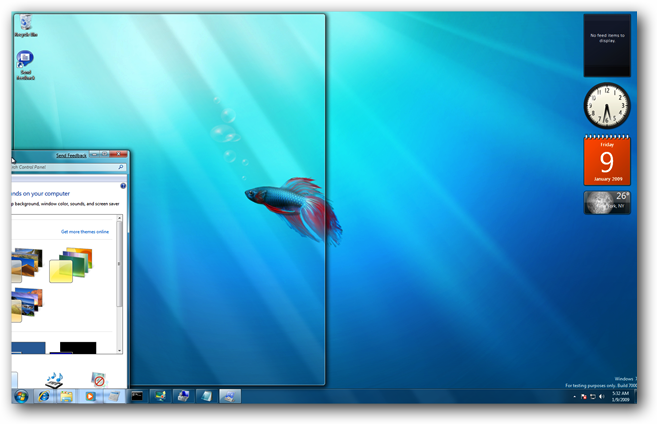Select the yellow-green Aero theme thumbnail
The height and width of the screenshot is (424, 657).
click(72, 266)
